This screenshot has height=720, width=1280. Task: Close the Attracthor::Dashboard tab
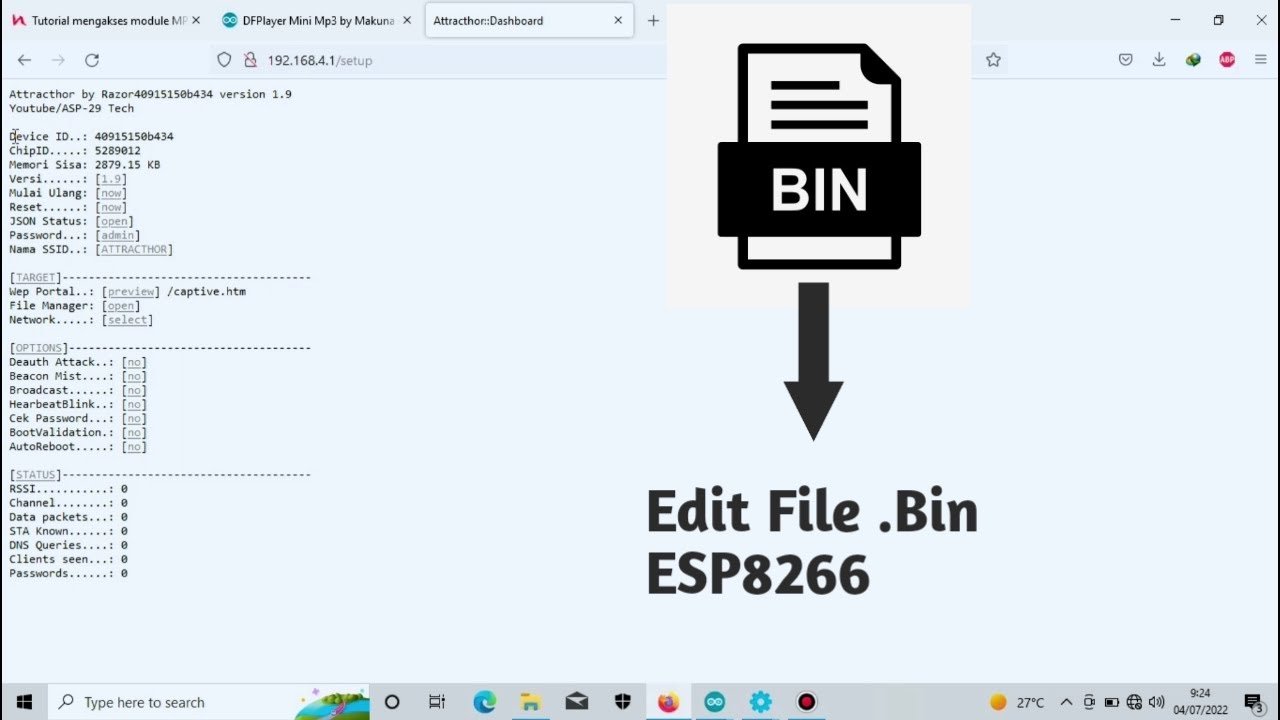click(618, 20)
